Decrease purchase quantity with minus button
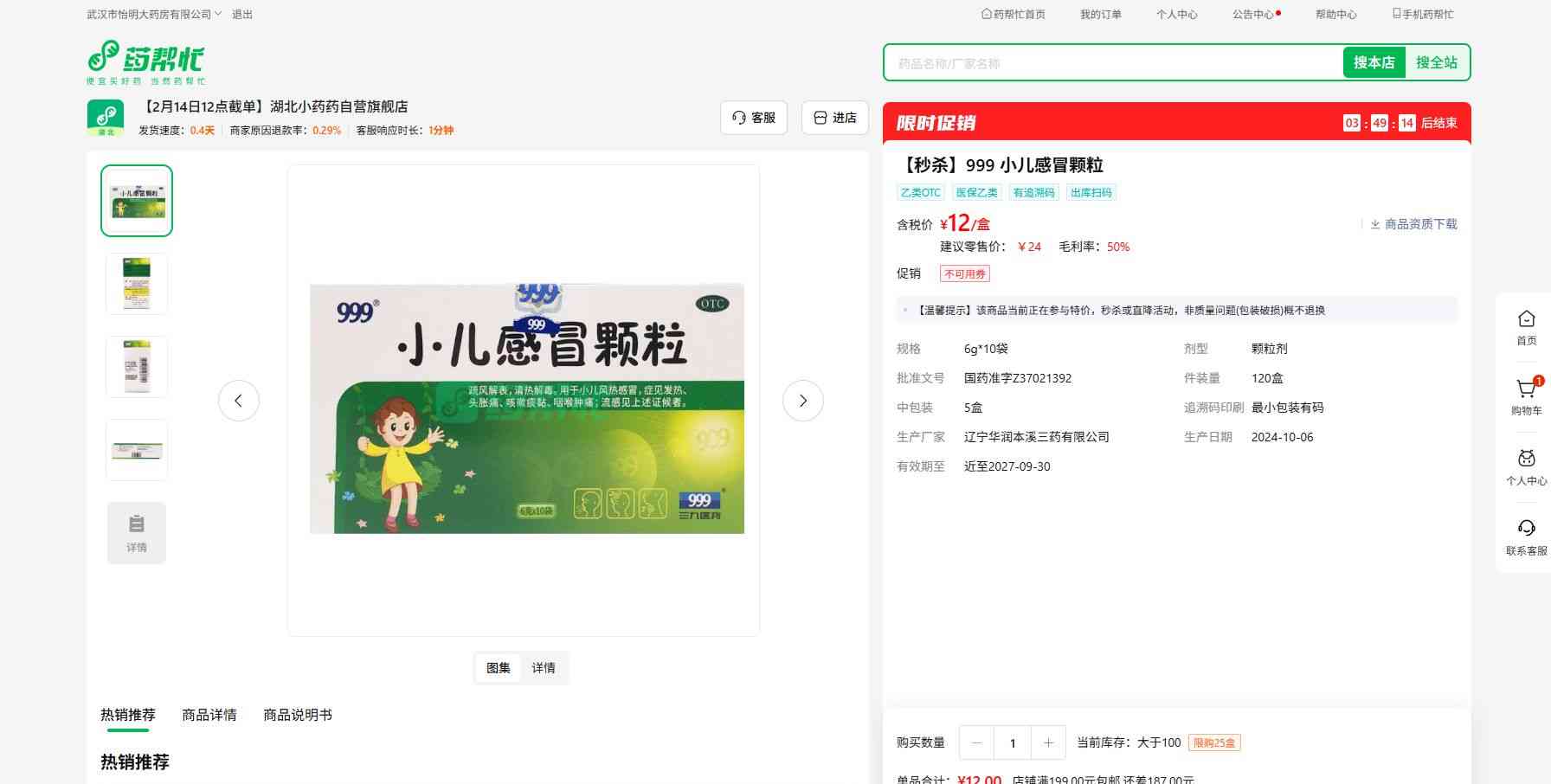The height and width of the screenshot is (784, 1551). 976,742
